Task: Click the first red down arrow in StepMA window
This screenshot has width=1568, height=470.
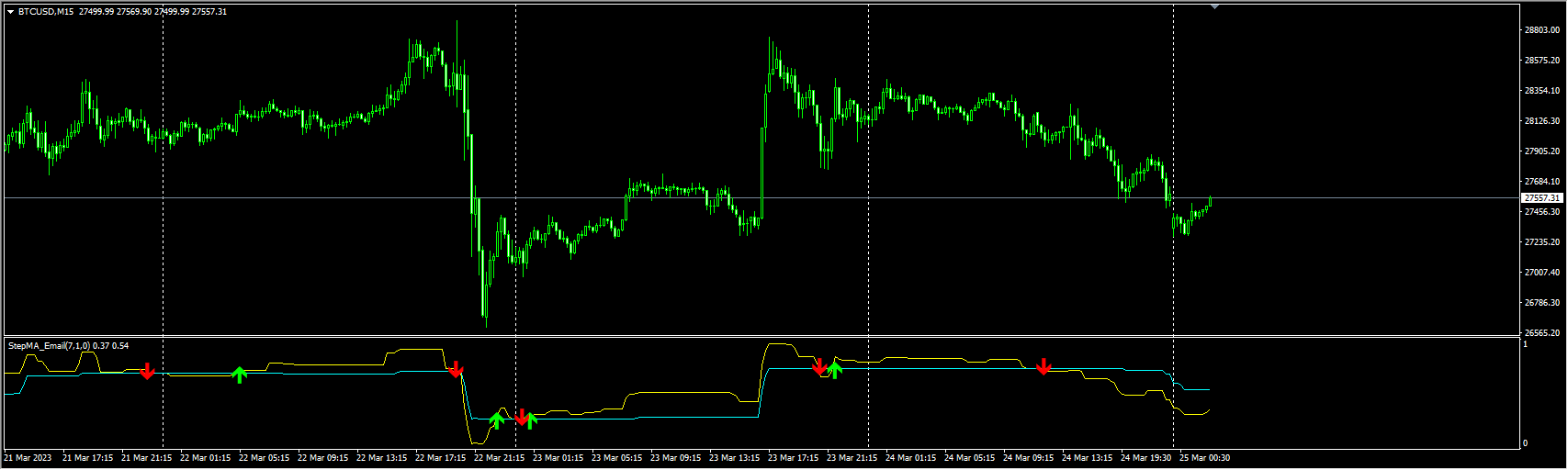Action: coord(147,371)
